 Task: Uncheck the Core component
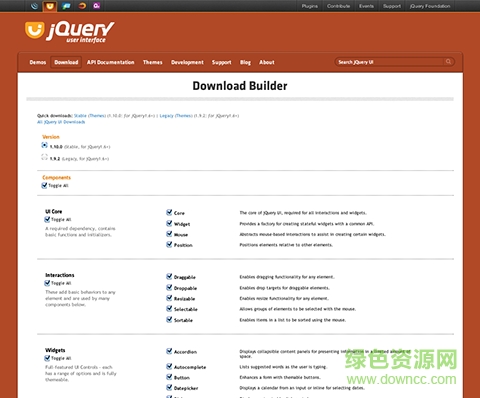pyautogui.click(x=169, y=212)
